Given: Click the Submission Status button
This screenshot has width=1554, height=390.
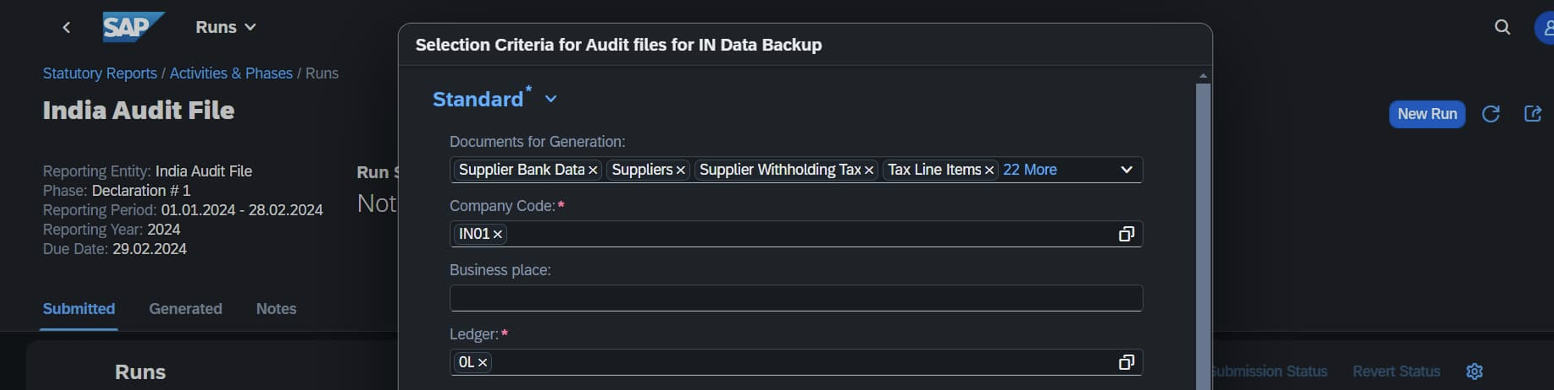Looking at the screenshot, I should pyautogui.click(x=1269, y=371).
